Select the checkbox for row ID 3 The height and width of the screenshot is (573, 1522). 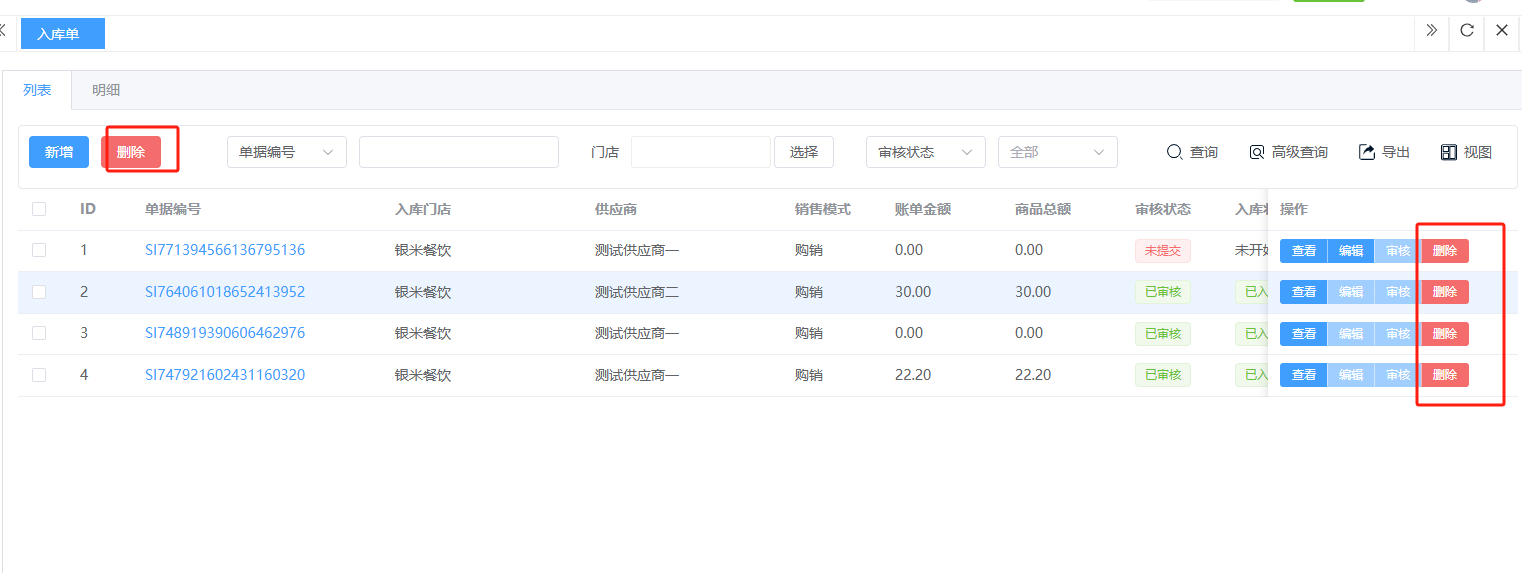coord(39,333)
